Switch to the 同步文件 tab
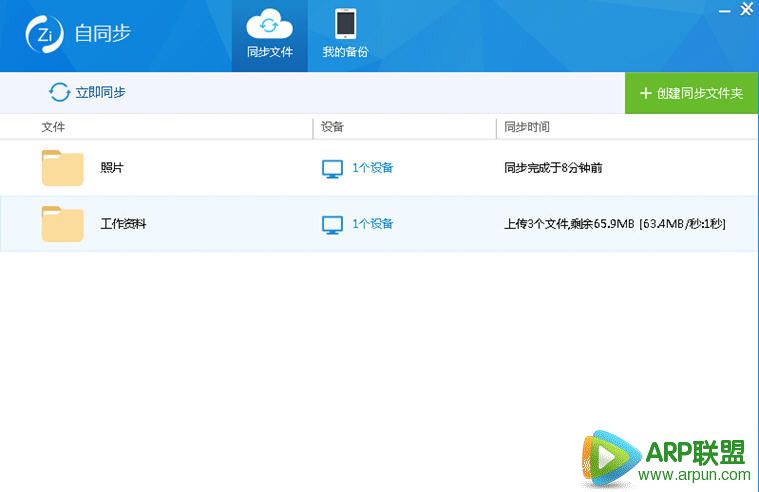Image resolution: width=759 pixels, height=492 pixels. [x=269, y=51]
